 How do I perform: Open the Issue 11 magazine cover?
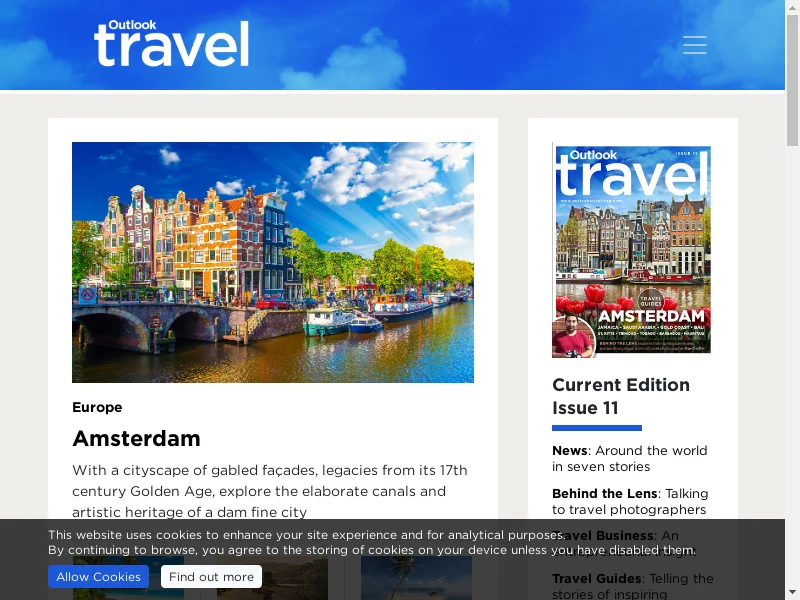pyautogui.click(x=632, y=250)
